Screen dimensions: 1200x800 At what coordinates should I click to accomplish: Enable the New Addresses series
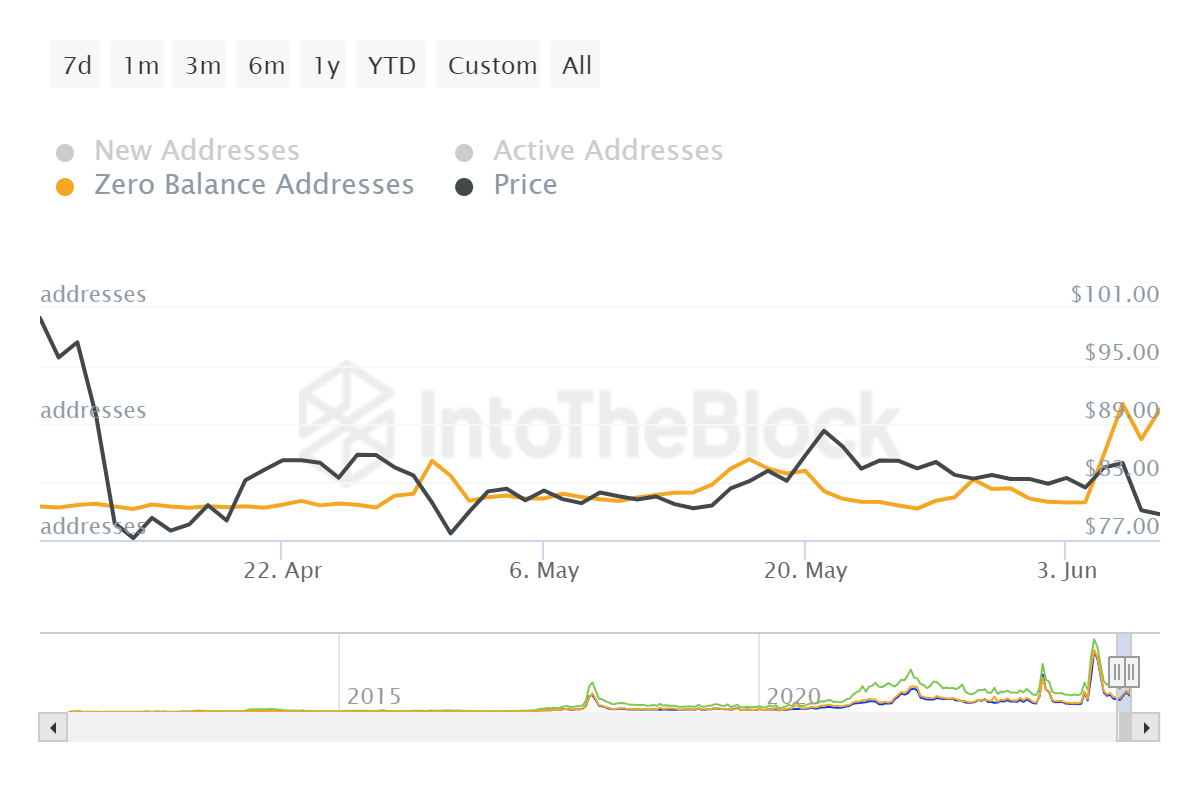(x=196, y=150)
